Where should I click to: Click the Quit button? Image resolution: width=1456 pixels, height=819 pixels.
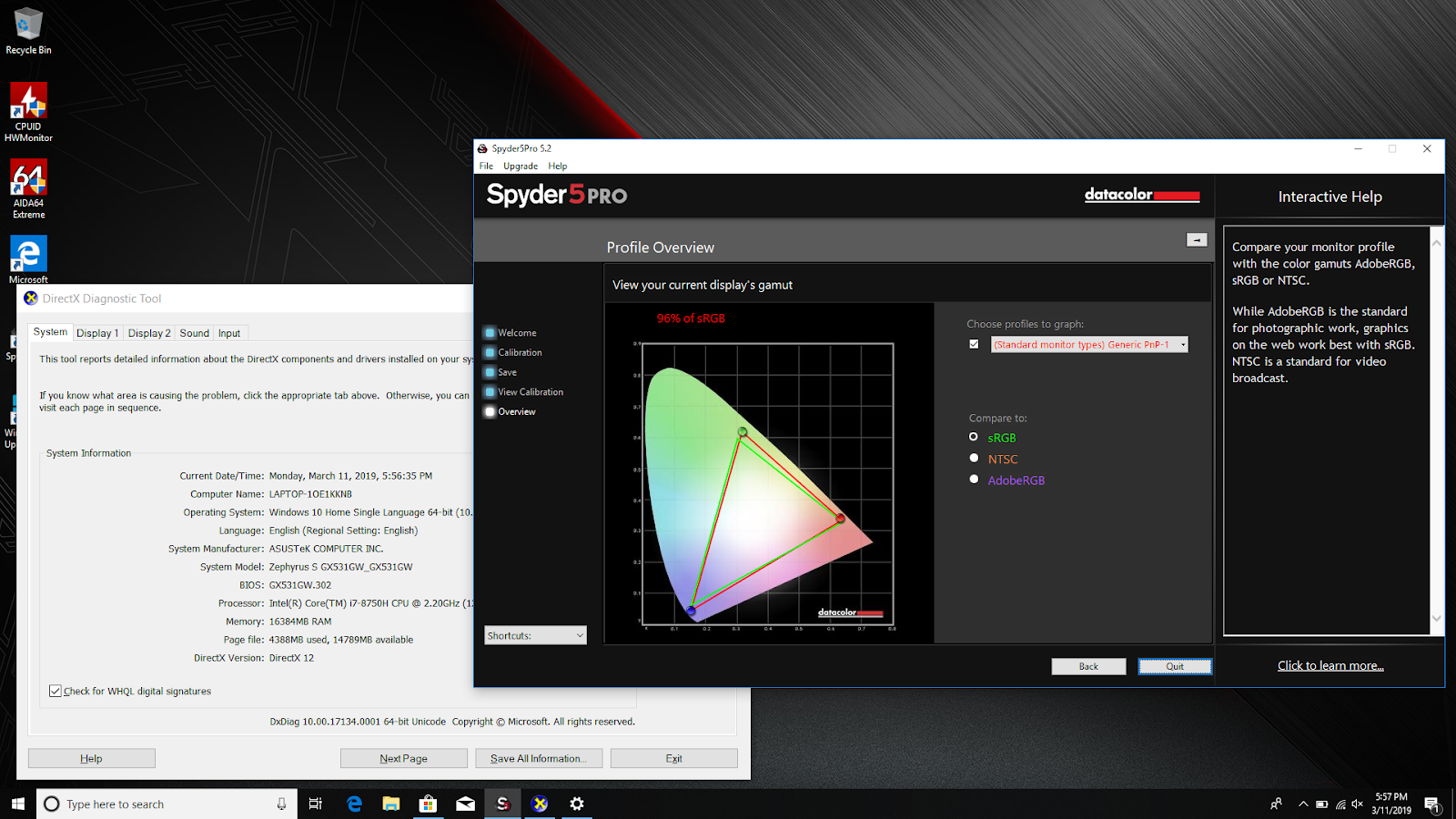click(x=1175, y=666)
